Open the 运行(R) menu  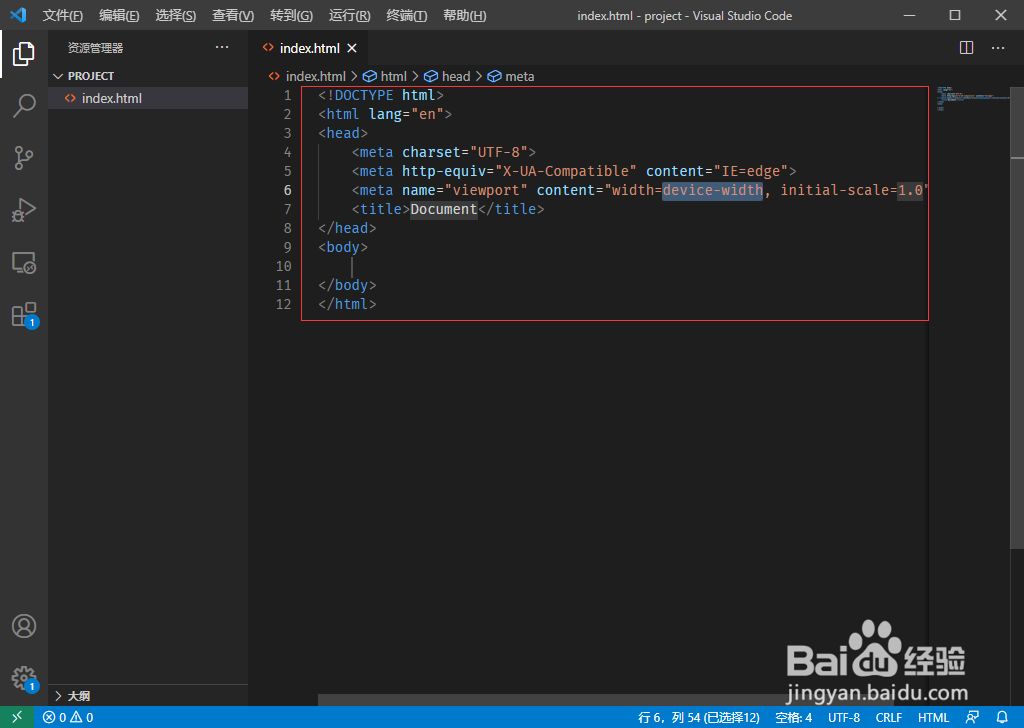pyautogui.click(x=349, y=15)
